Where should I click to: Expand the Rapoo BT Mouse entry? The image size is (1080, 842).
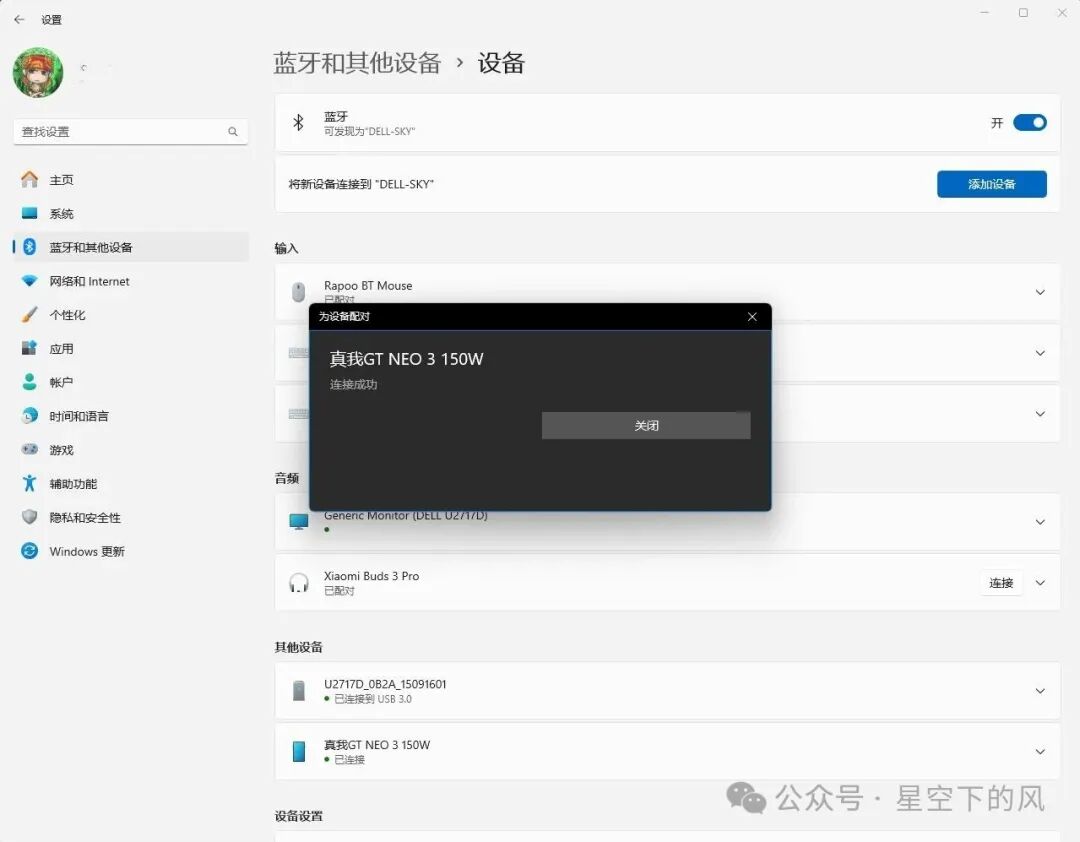[1040, 292]
